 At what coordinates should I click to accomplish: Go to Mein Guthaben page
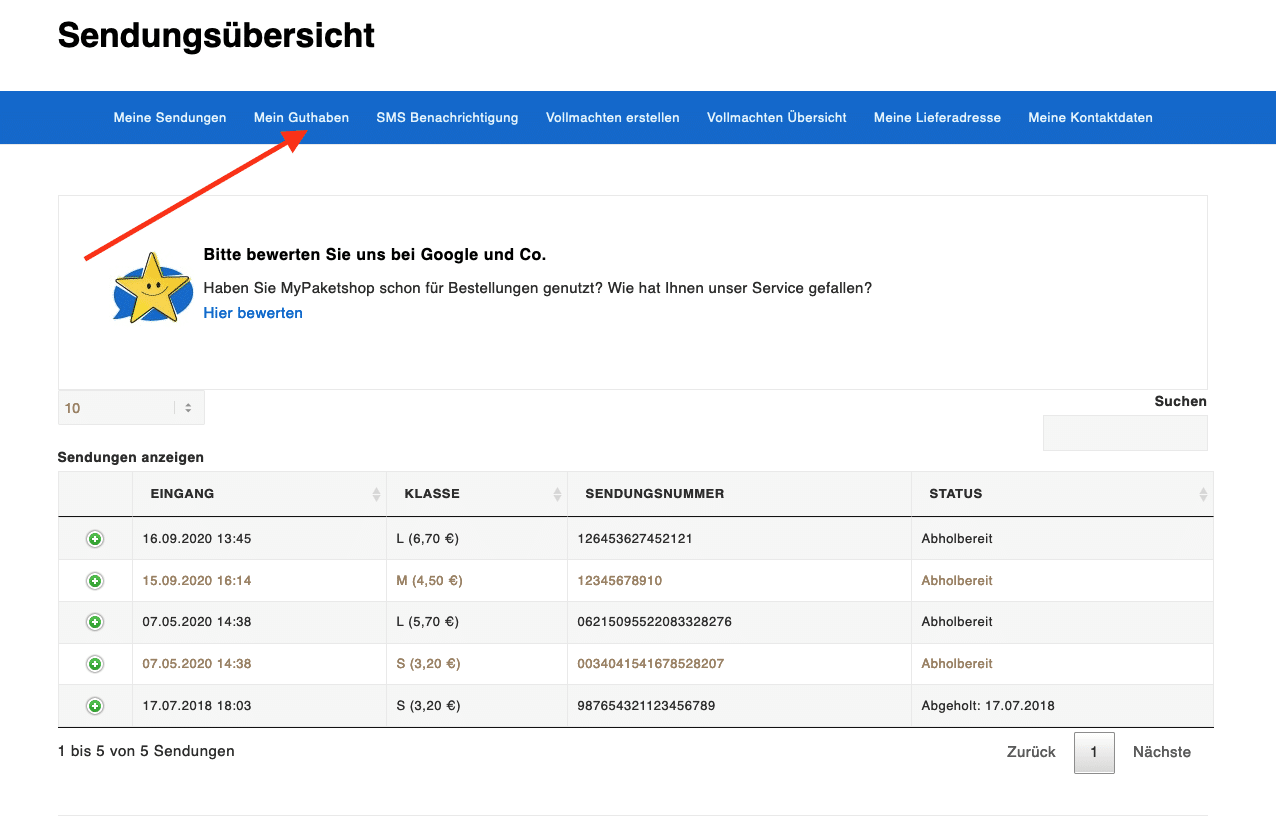tap(301, 118)
